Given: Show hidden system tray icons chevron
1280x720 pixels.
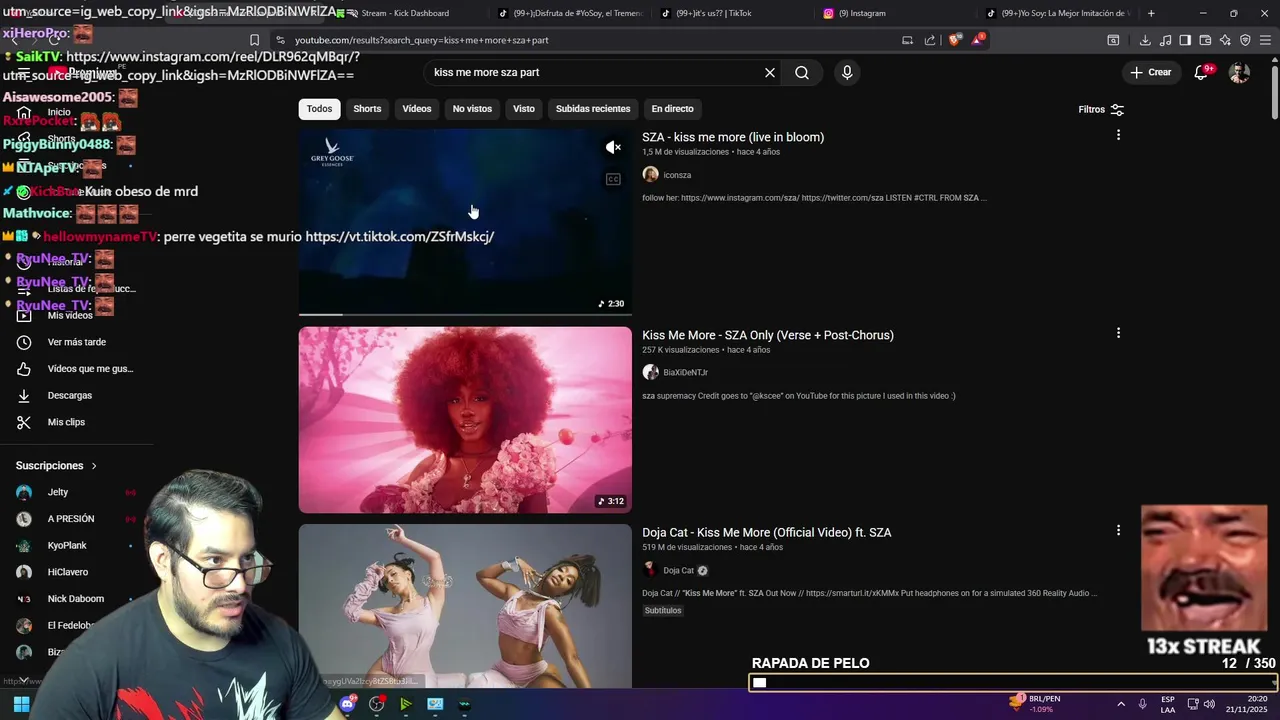Looking at the screenshot, I should (1120, 704).
